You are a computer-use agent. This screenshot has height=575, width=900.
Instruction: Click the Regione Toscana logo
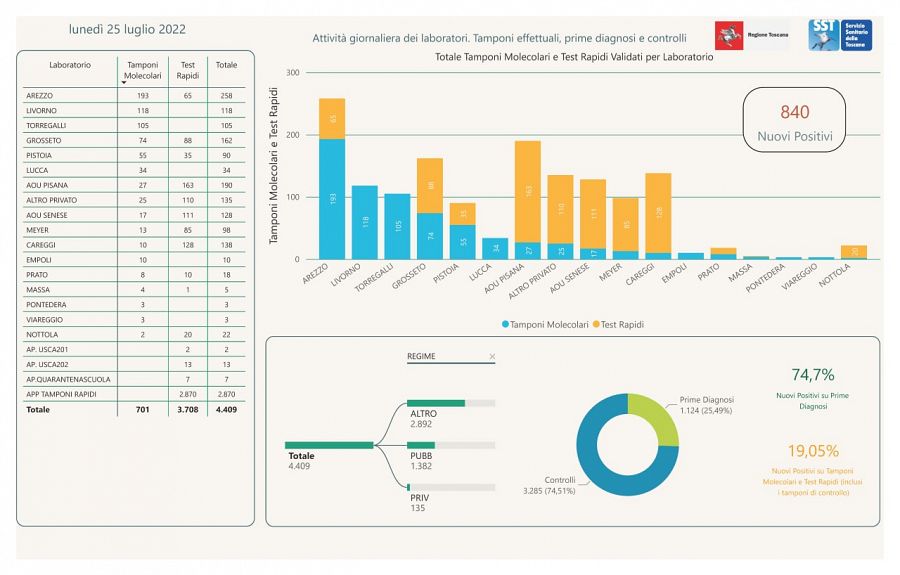pos(744,36)
